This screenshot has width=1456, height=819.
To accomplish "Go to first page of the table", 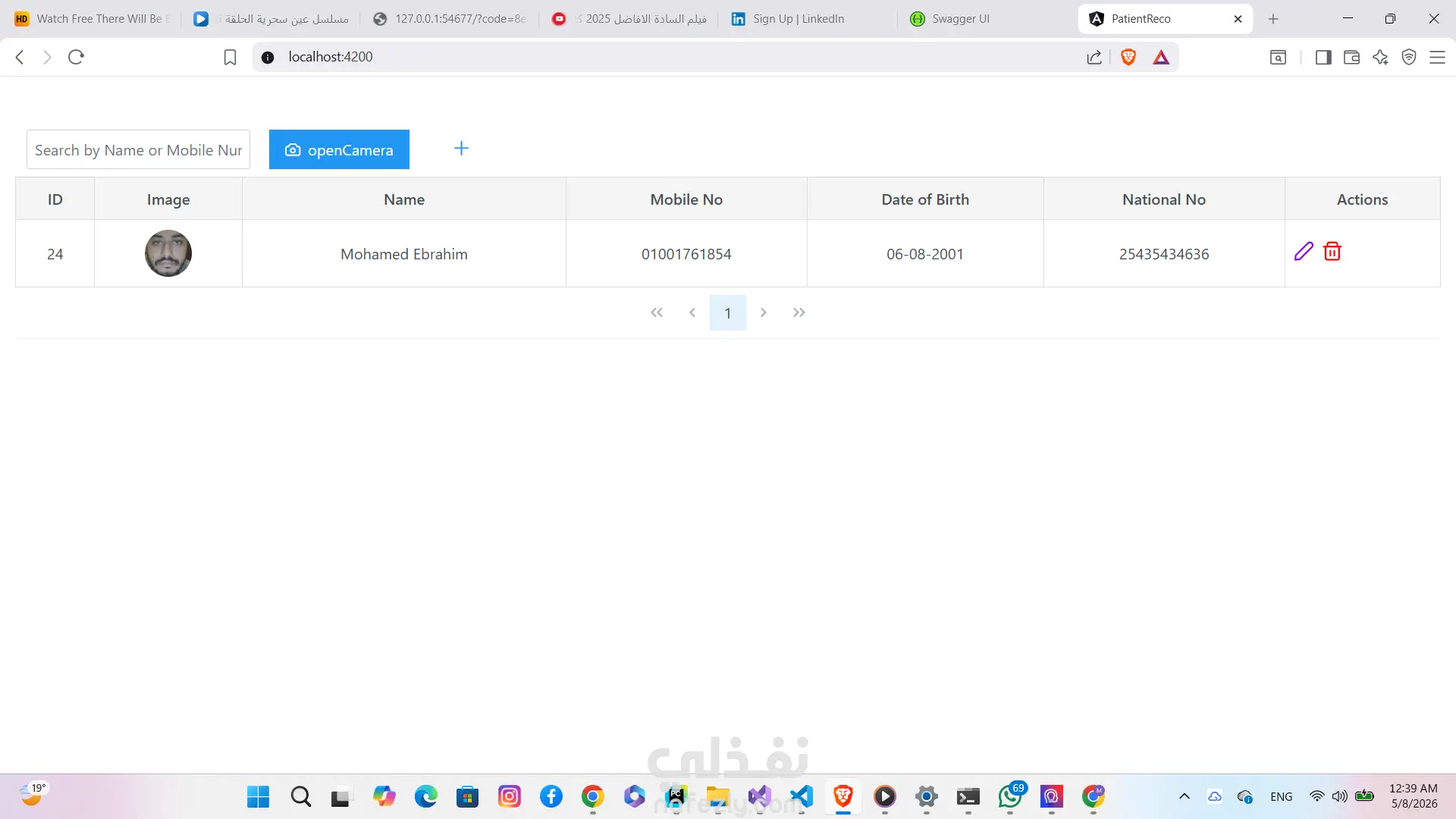I will tap(657, 312).
